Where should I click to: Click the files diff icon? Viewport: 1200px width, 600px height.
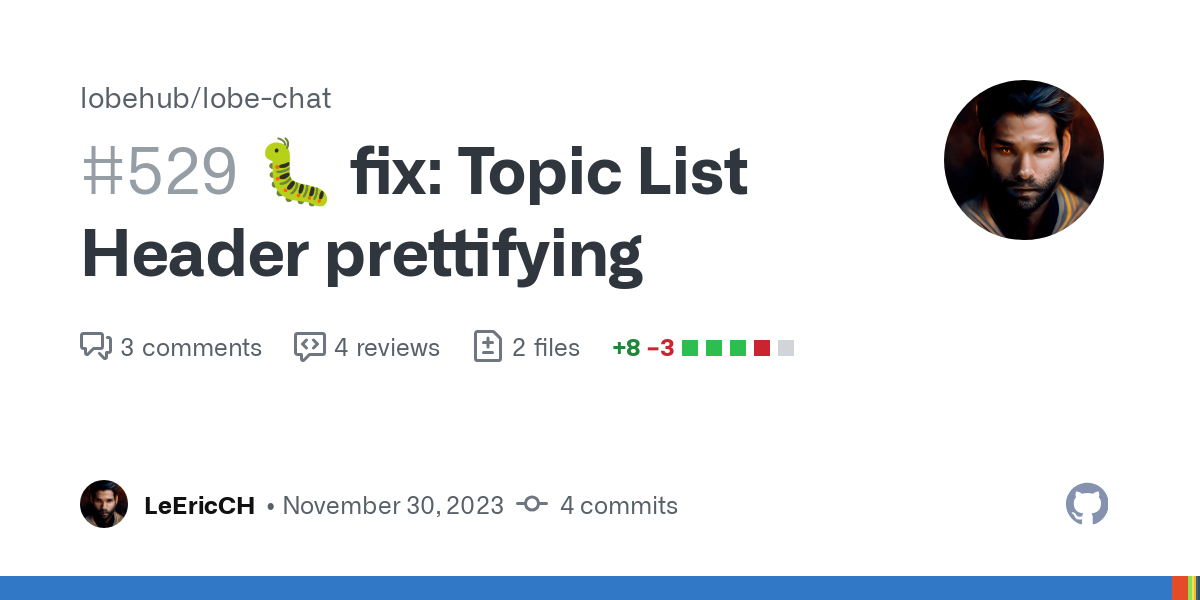(487, 347)
